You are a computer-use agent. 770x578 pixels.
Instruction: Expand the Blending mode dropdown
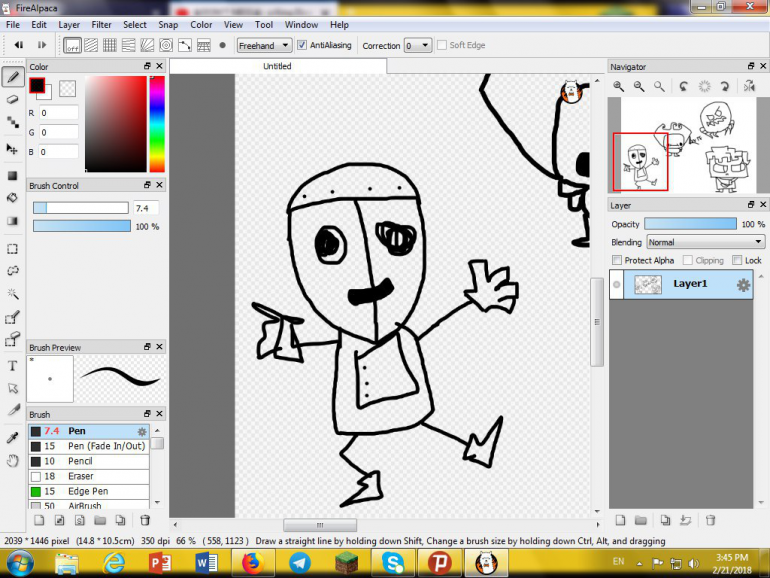(705, 242)
